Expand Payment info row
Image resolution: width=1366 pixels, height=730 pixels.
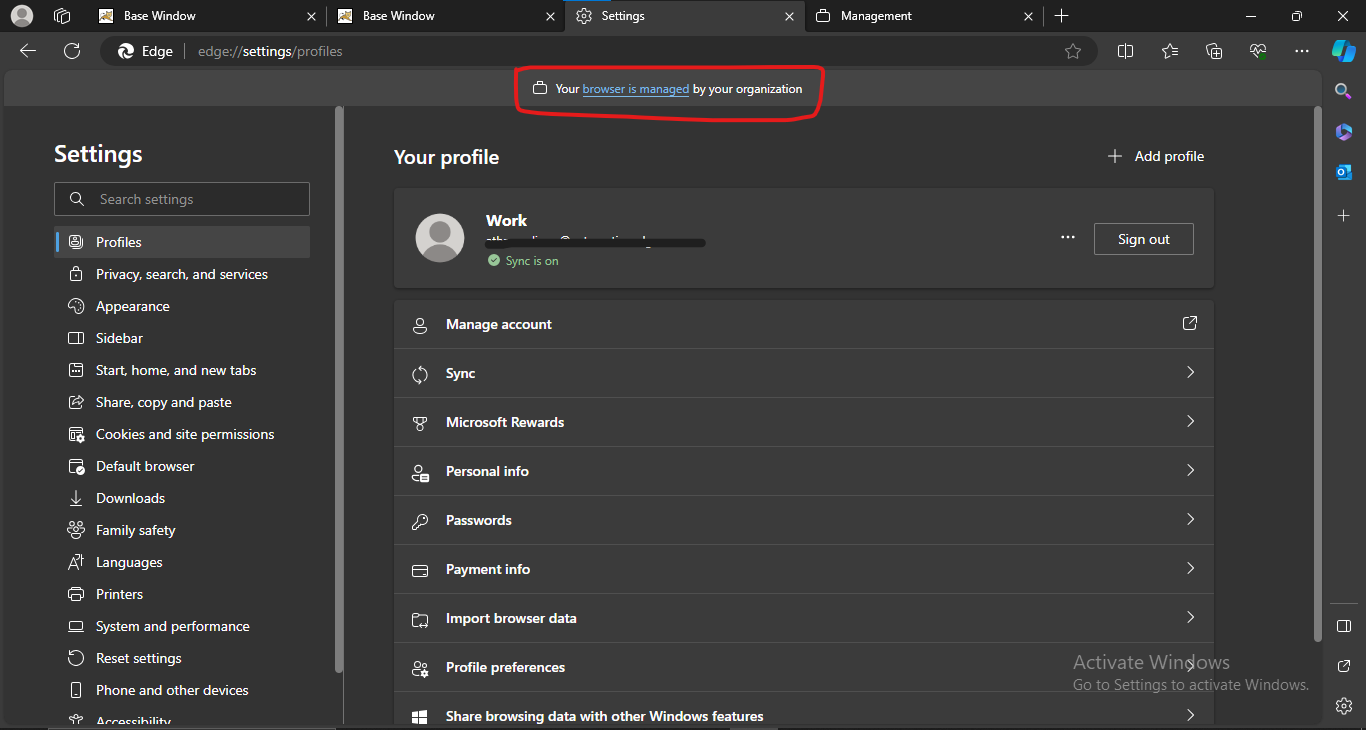pos(804,569)
